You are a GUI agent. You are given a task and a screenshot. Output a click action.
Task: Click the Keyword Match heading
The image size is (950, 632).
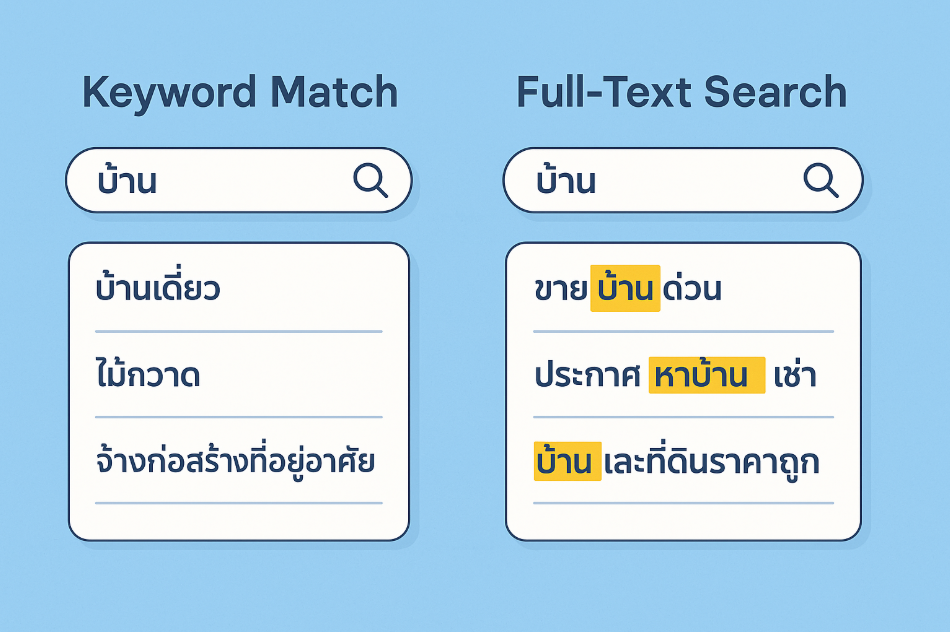pyautogui.click(x=240, y=93)
